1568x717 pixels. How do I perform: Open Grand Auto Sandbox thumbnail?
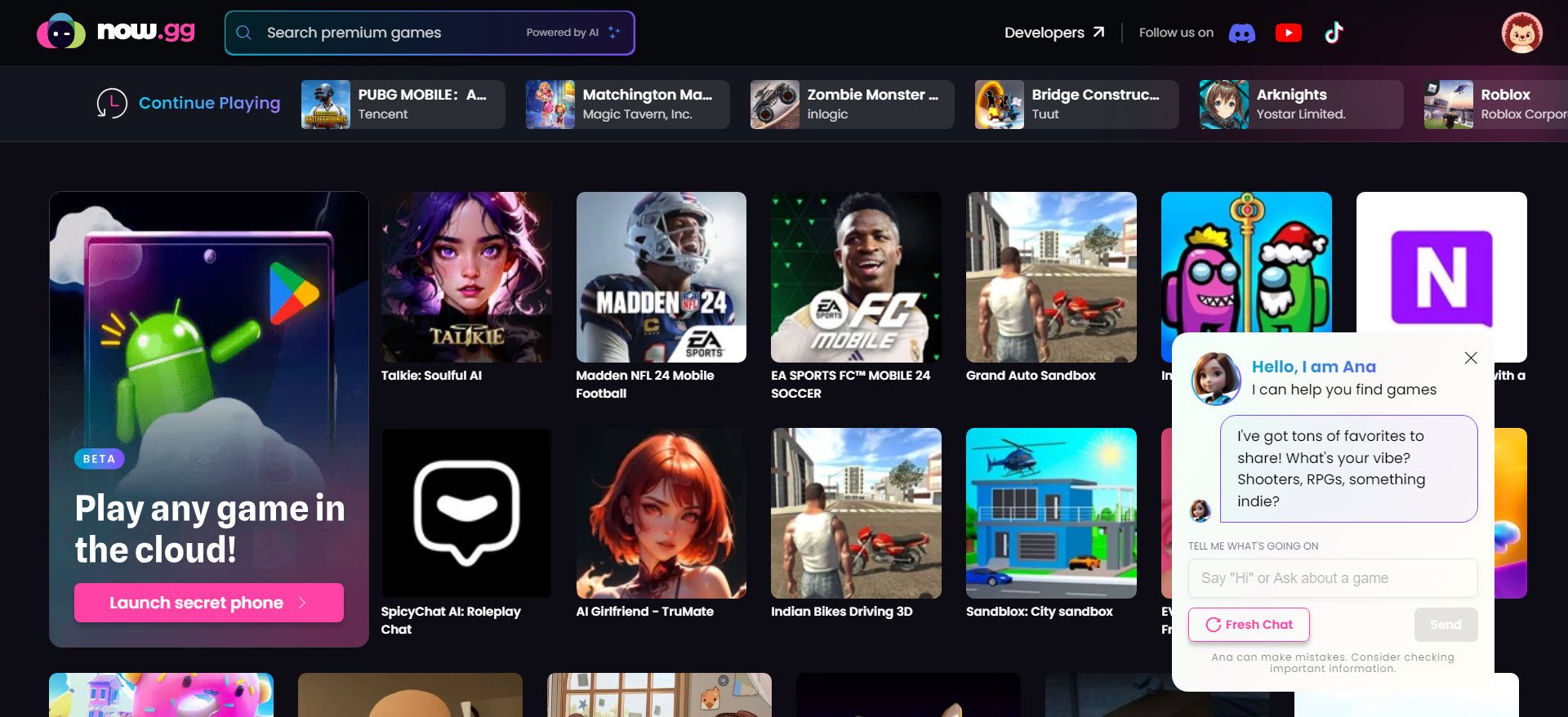1051,277
